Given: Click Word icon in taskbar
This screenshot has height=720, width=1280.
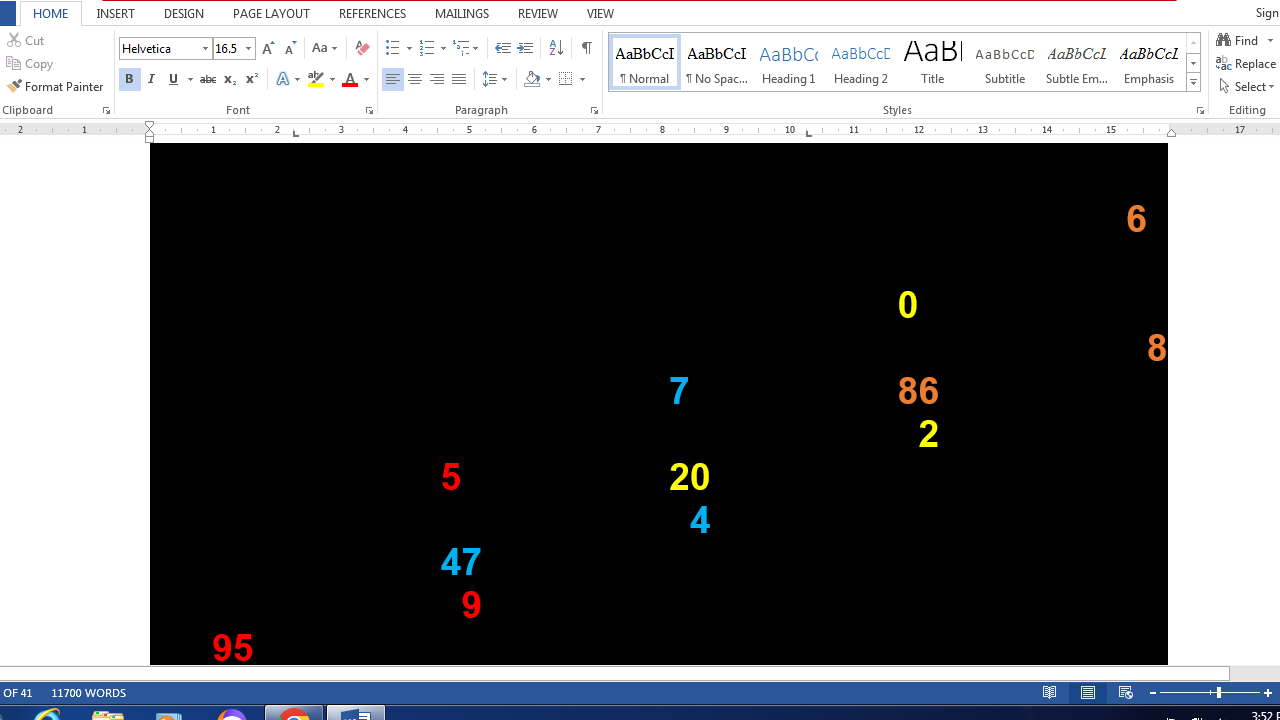Looking at the screenshot, I should pos(356,713).
